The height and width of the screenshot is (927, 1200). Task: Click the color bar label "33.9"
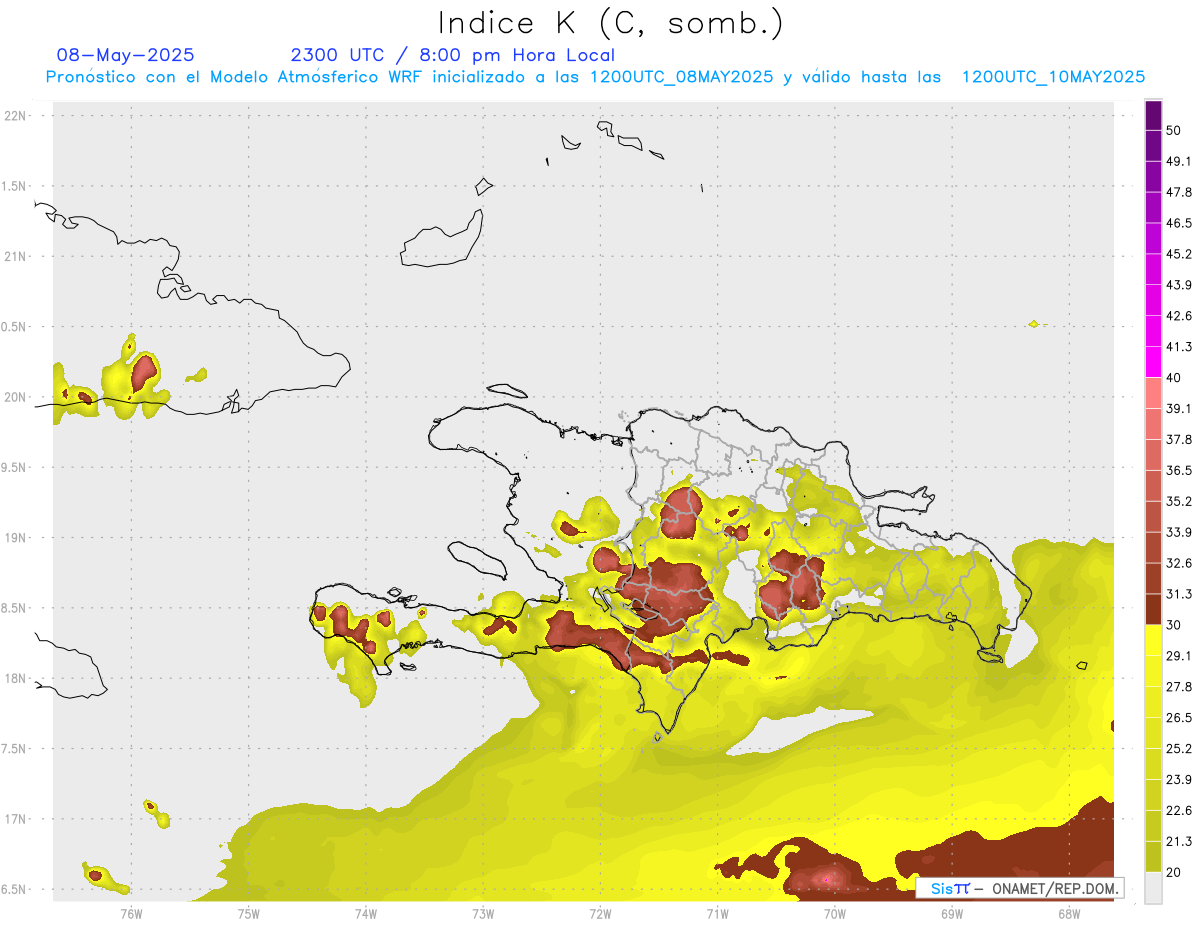pos(1179,532)
